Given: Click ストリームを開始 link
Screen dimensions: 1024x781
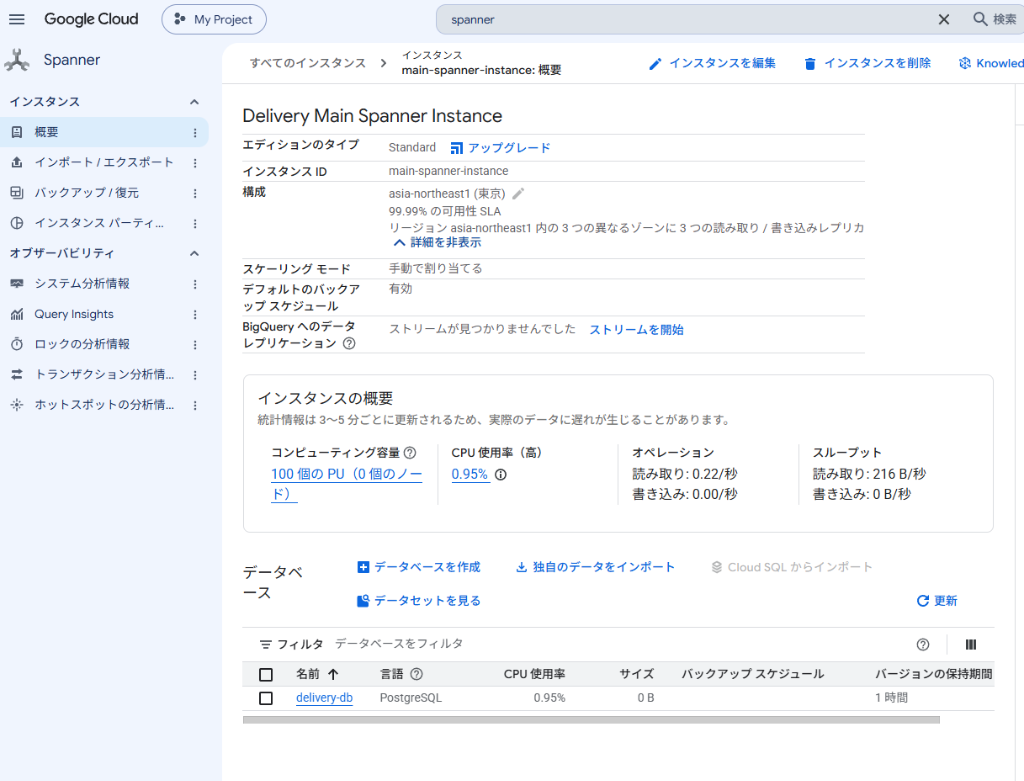Looking at the screenshot, I should (637, 330).
